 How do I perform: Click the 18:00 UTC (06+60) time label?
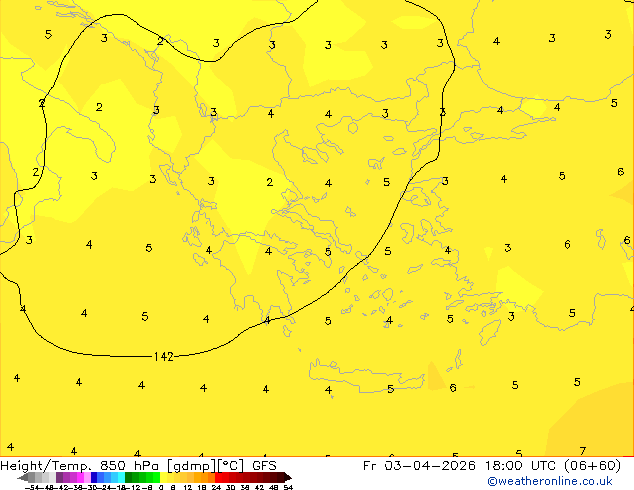[553, 466]
